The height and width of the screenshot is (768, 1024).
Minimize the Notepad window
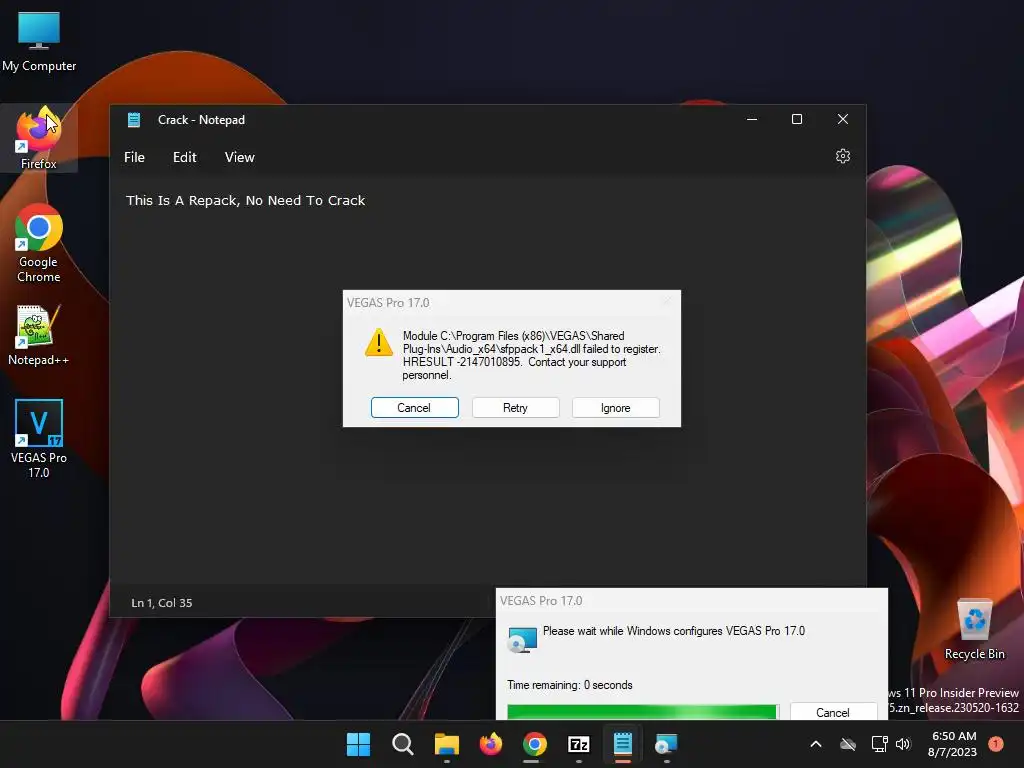tap(752, 120)
